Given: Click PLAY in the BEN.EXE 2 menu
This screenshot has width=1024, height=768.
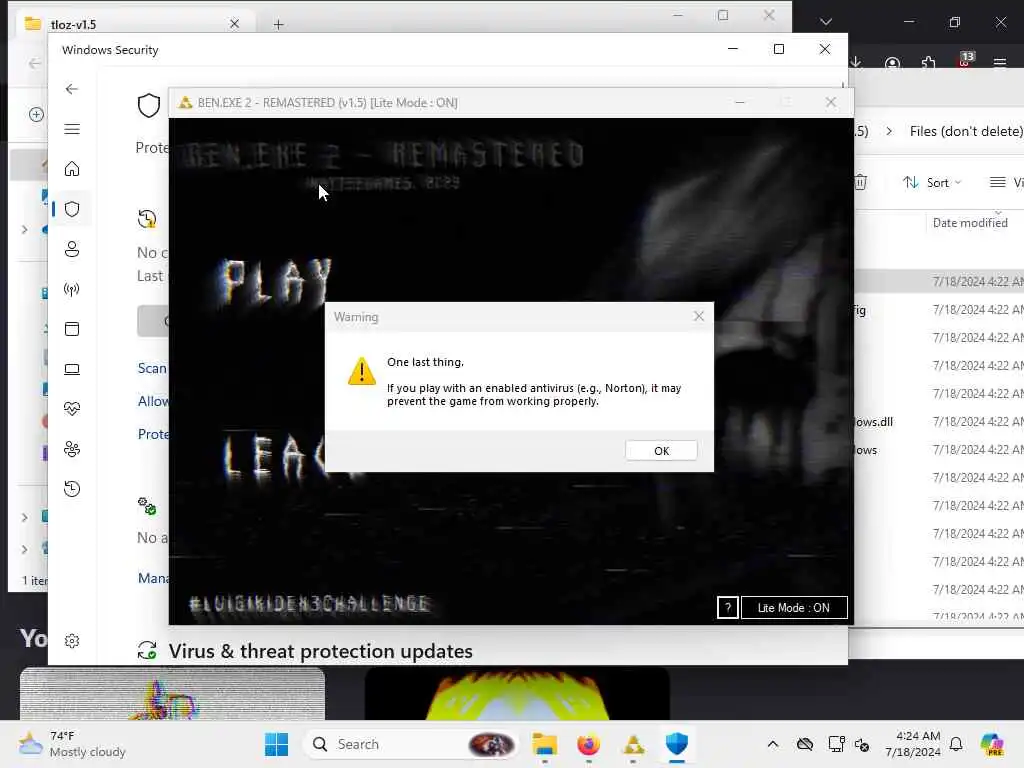Looking at the screenshot, I should point(276,281).
